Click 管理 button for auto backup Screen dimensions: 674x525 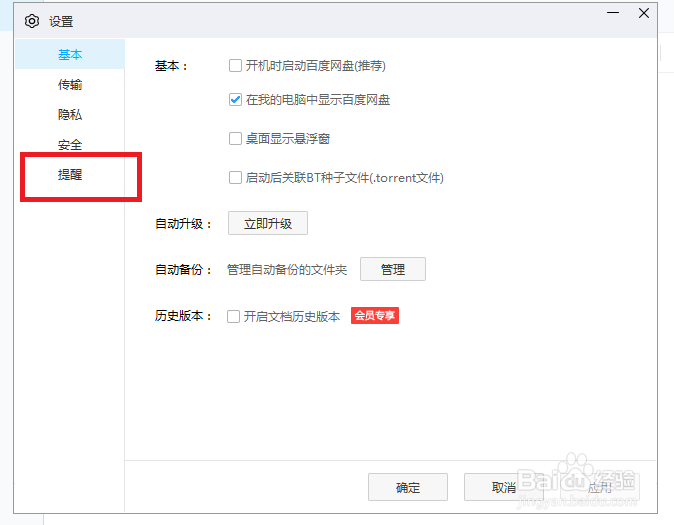coord(393,269)
